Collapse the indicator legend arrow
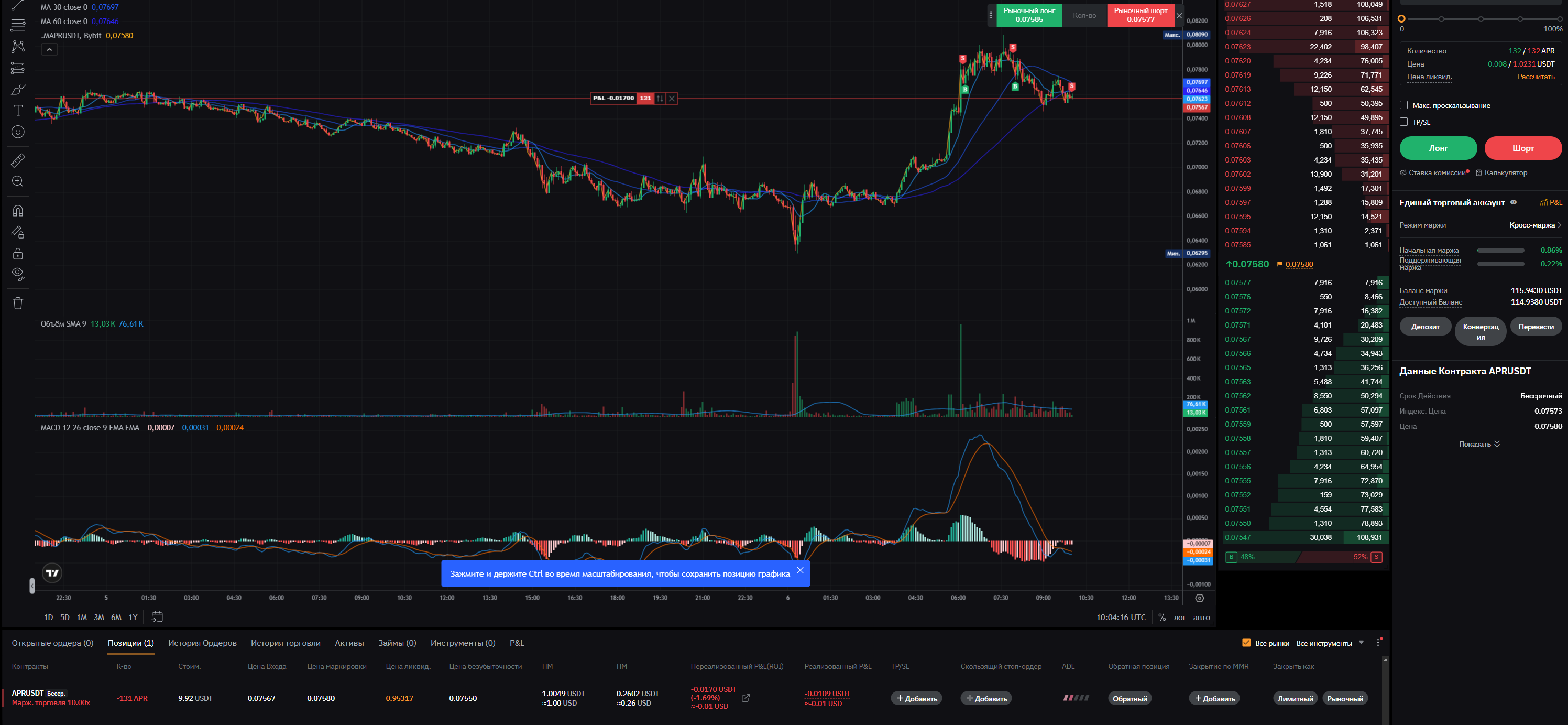The width and height of the screenshot is (1568, 725). click(x=49, y=49)
